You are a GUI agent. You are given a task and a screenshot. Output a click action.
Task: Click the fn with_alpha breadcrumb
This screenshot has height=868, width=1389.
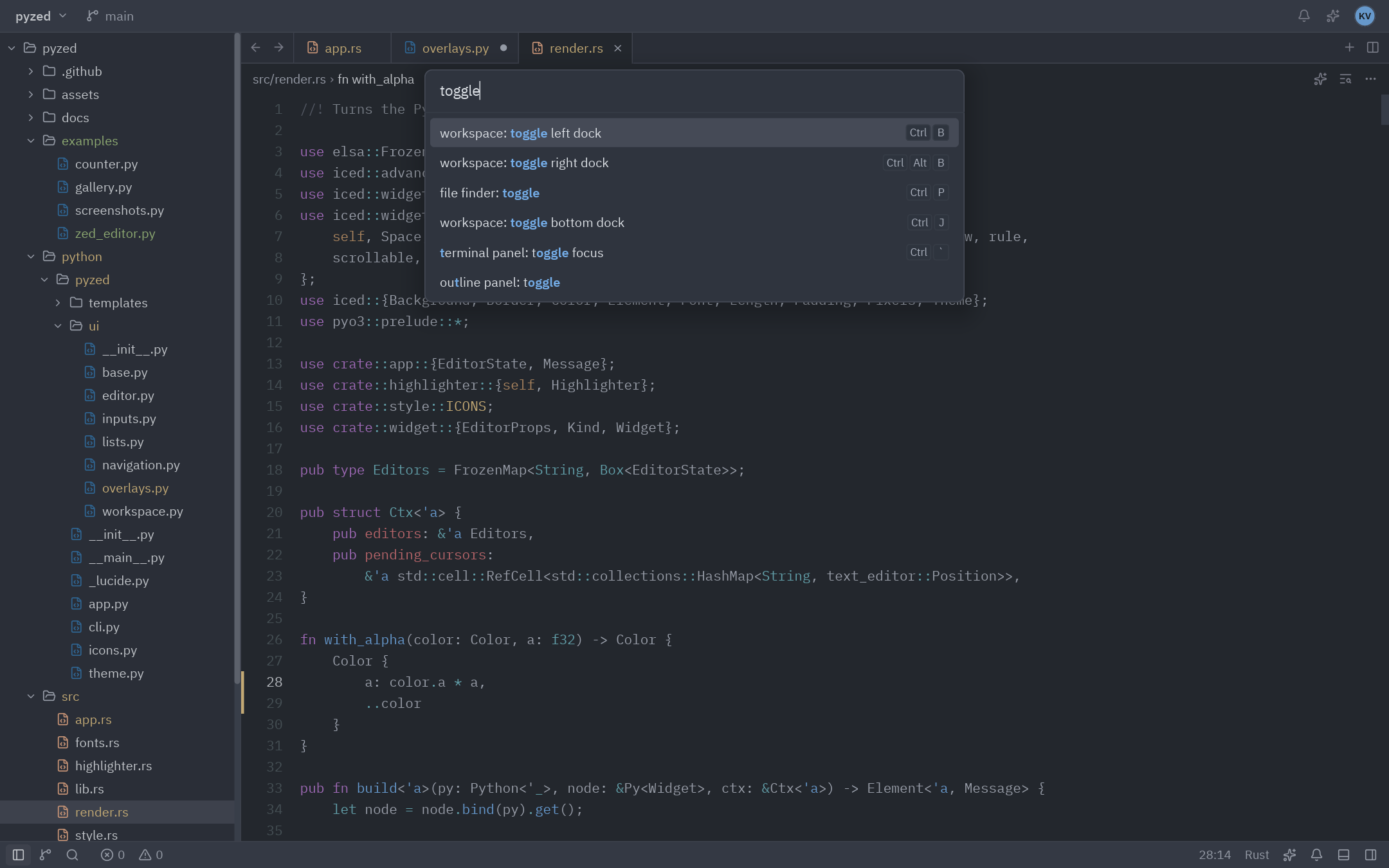(x=376, y=79)
